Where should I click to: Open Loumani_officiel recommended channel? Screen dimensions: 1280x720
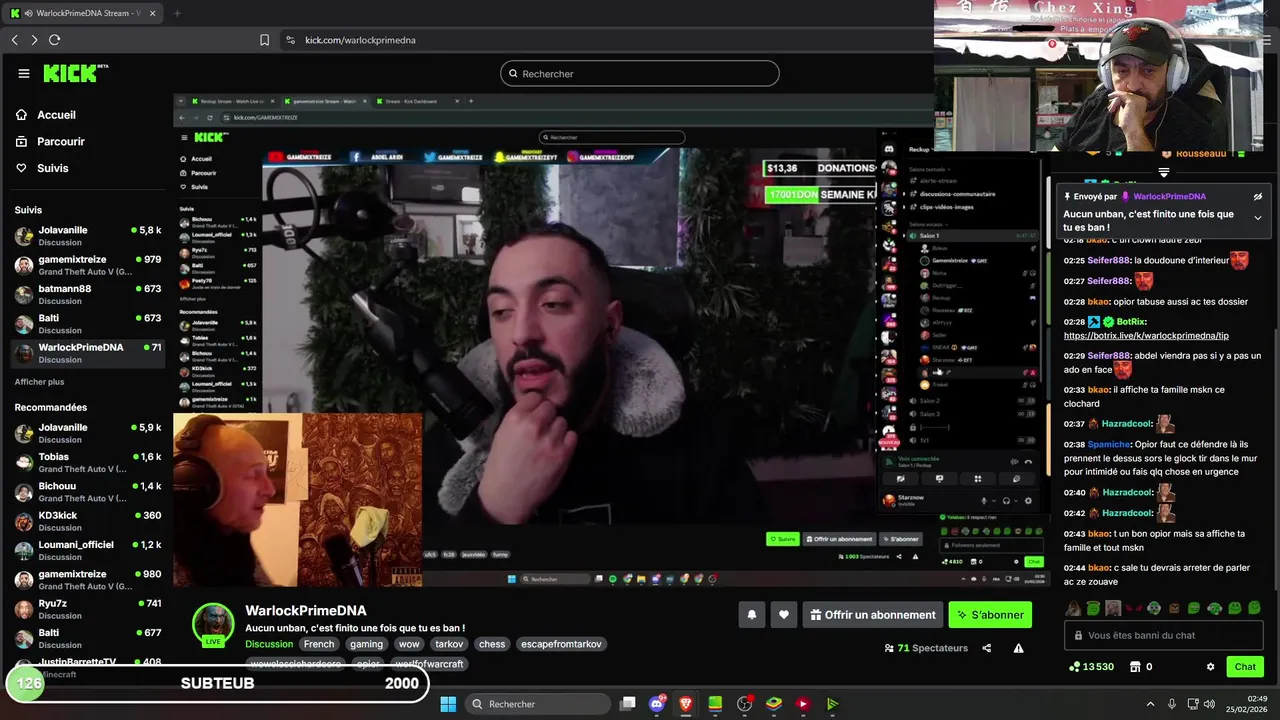pyautogui.click(x=87, y=551)
